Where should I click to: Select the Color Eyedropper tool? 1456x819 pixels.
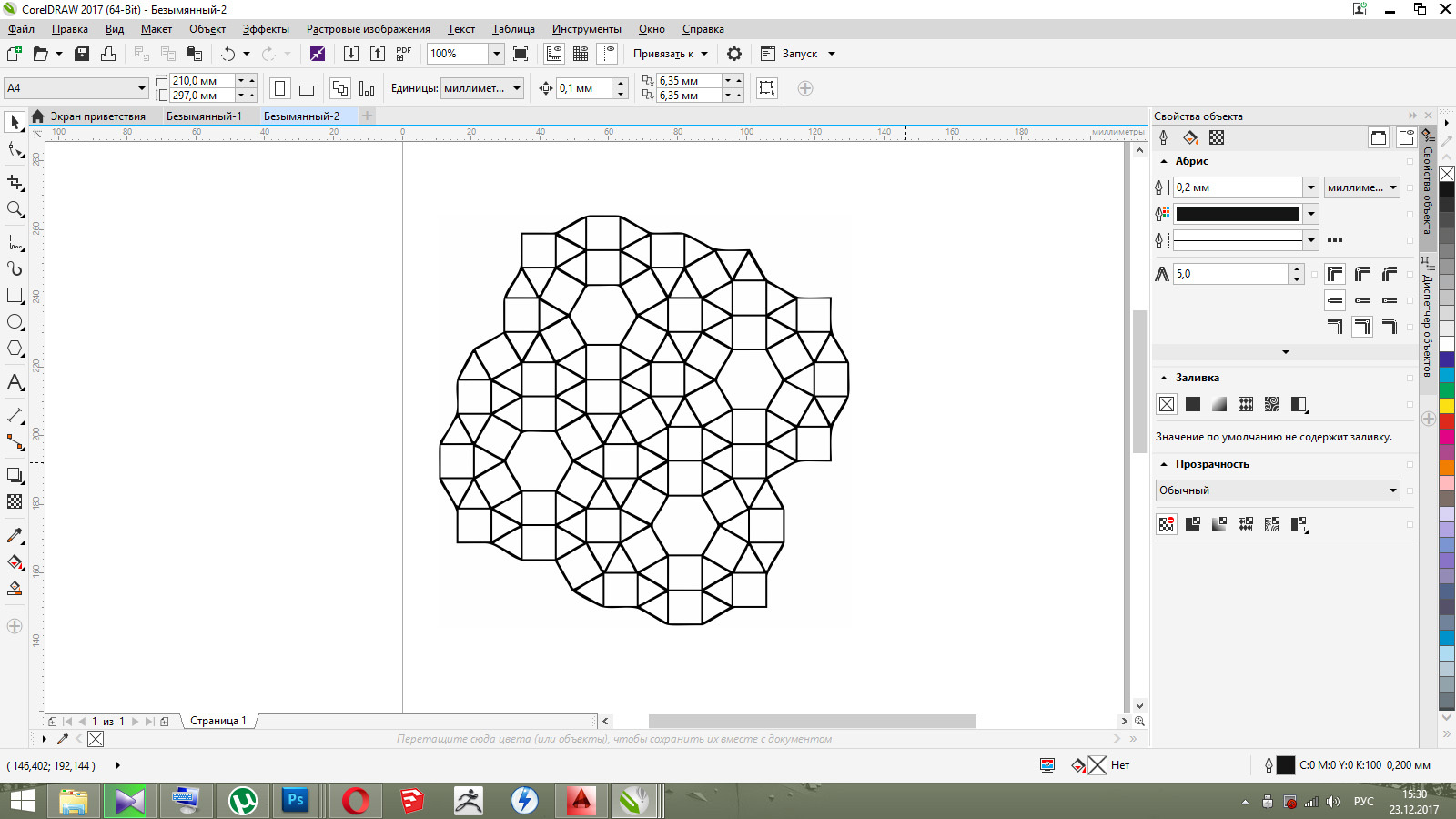pyautogui.click(x=15, y=535)
